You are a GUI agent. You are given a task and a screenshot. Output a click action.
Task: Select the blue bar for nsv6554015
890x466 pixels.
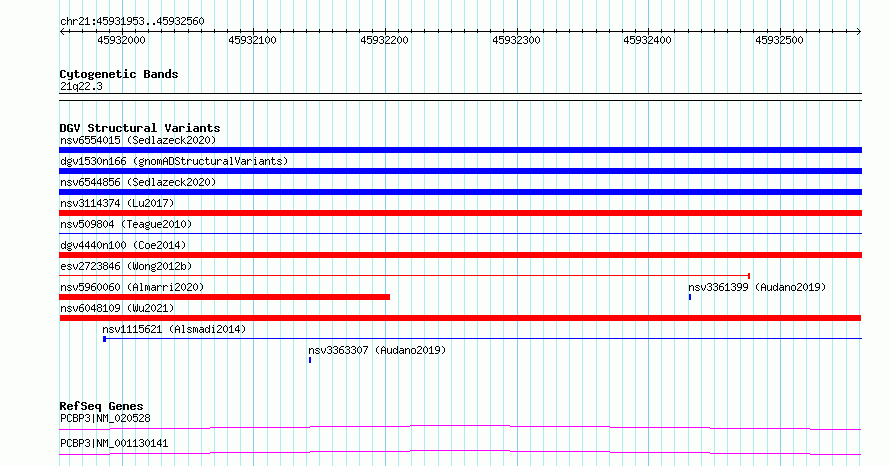tap(460, 150)
